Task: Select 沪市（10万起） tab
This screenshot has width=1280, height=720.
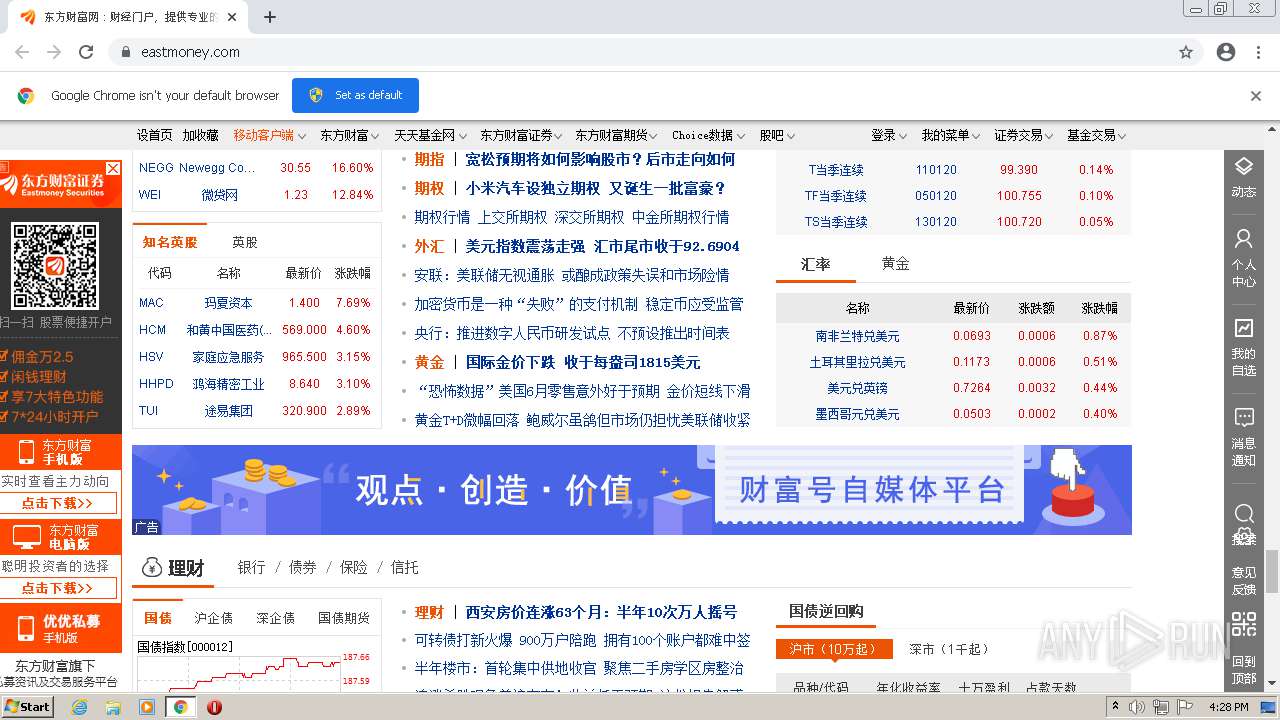Action: [833, 649]
